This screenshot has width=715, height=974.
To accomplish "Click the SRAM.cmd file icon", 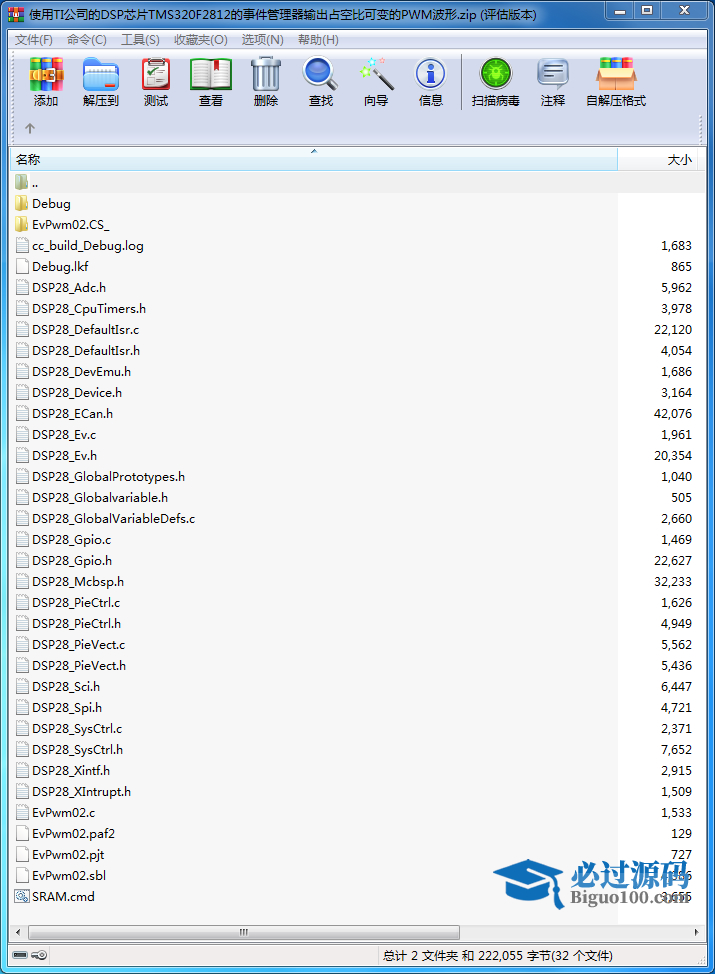I will (22, 896).
